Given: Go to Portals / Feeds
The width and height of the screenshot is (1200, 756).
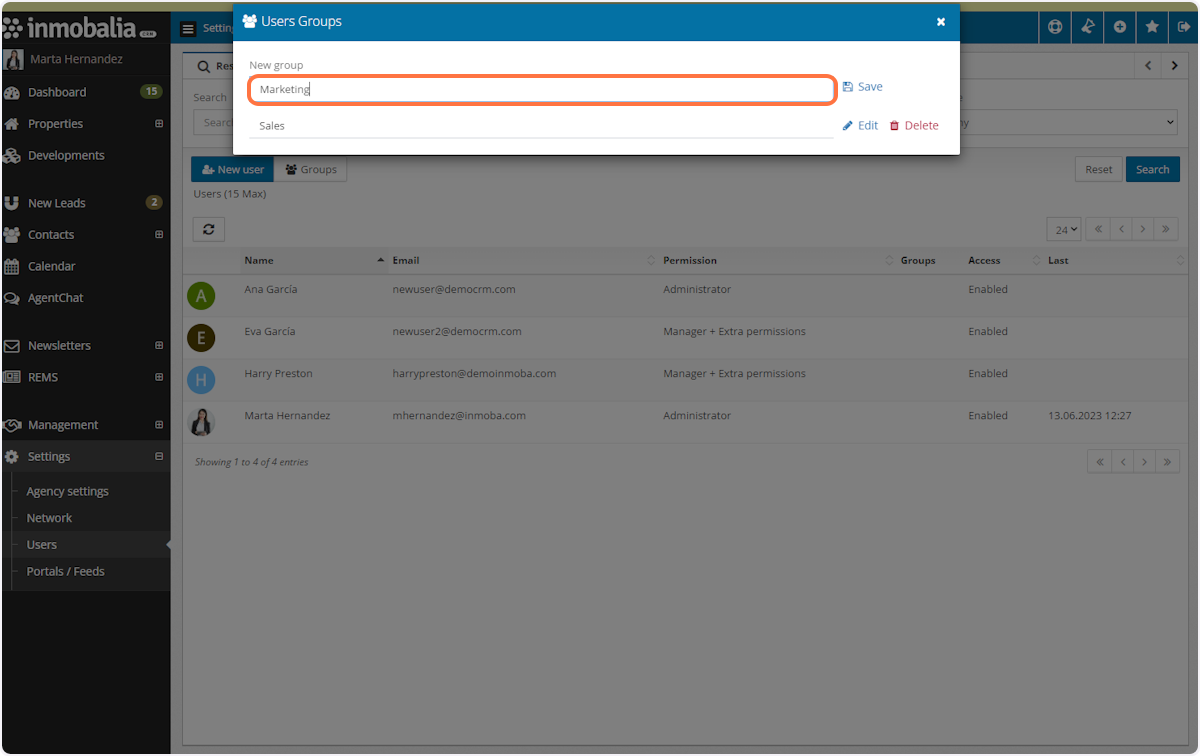Looking at the screenshot, I should pyautogui.click(x=65, y=572).
